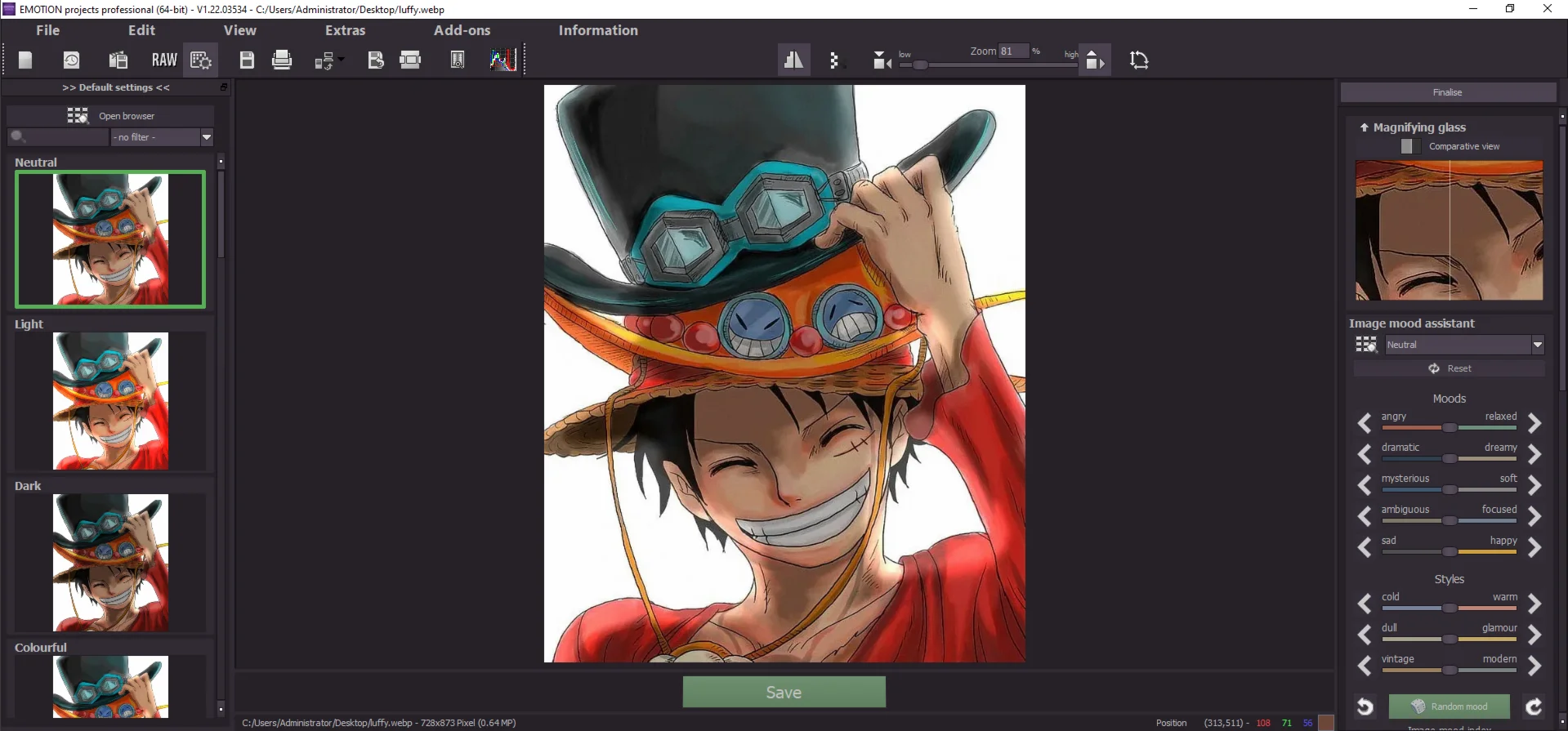
Task: Expand the Neutral image mood dropdown
Action: click(x=1538, y=345)
